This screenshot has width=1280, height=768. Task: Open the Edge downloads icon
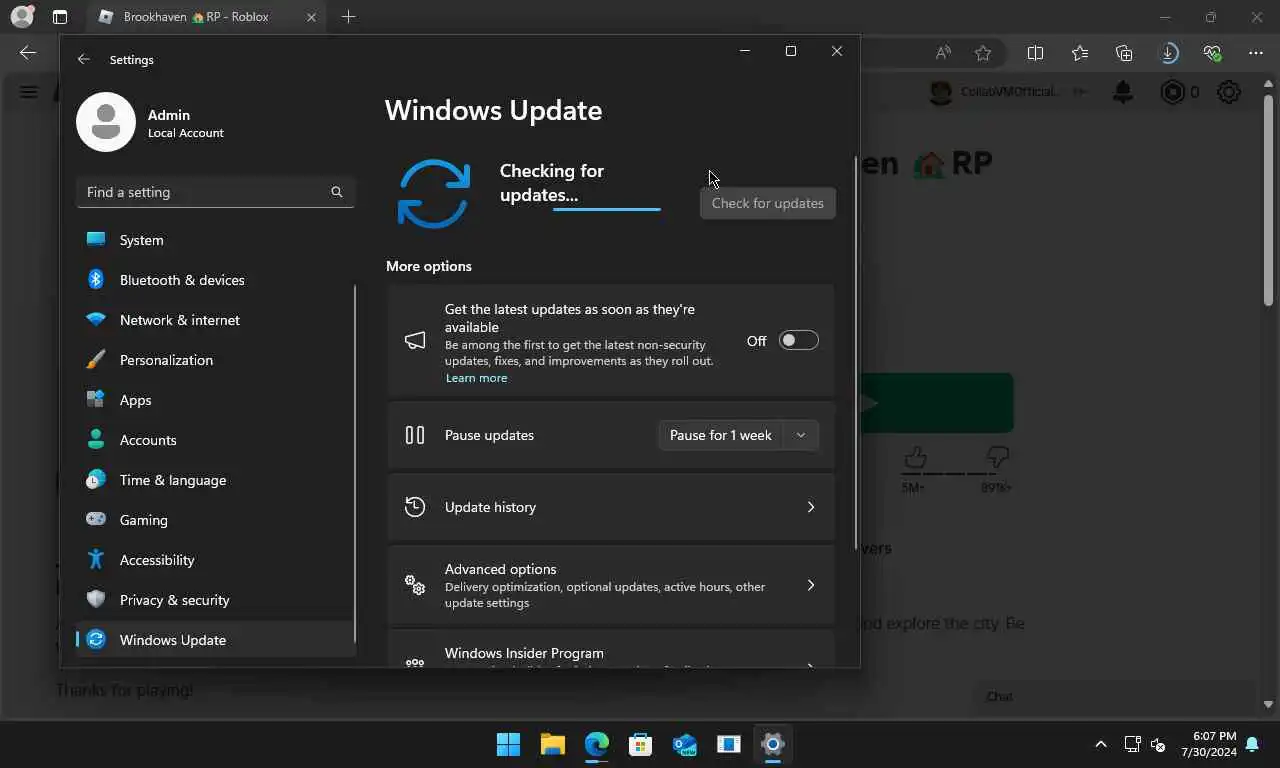[x=1168, y=53]
